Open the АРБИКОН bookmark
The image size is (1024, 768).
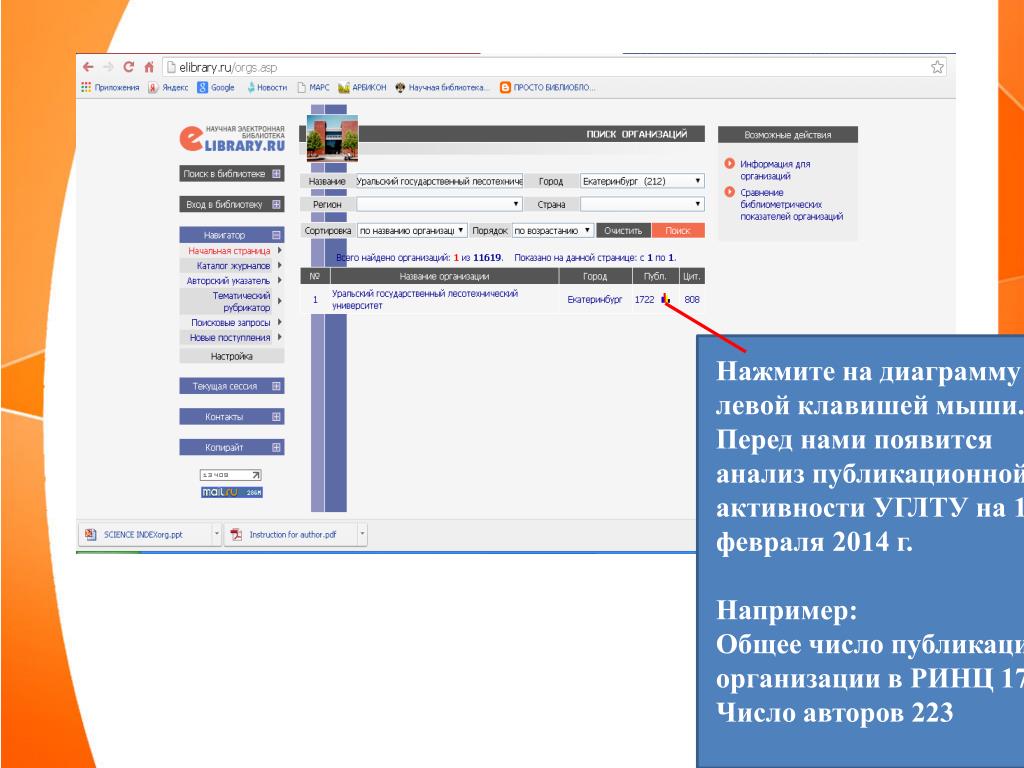362,88
